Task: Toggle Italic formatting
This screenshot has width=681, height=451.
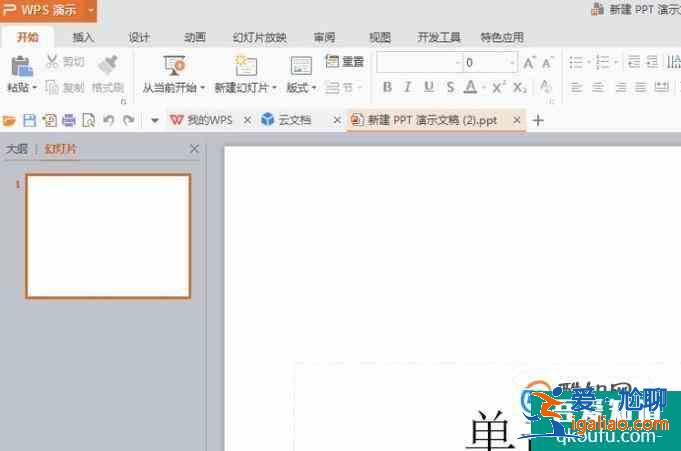Action: coord(407,87)
